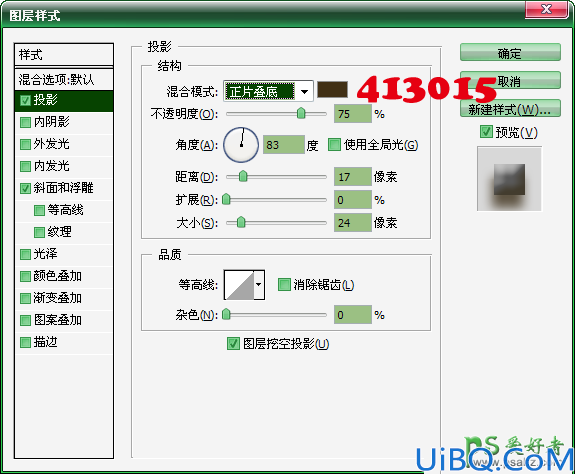Uncheck the 斜面和浮雕 checkbox
The height and width of the screenshot is (474, 575).
(x=25, y=188)
